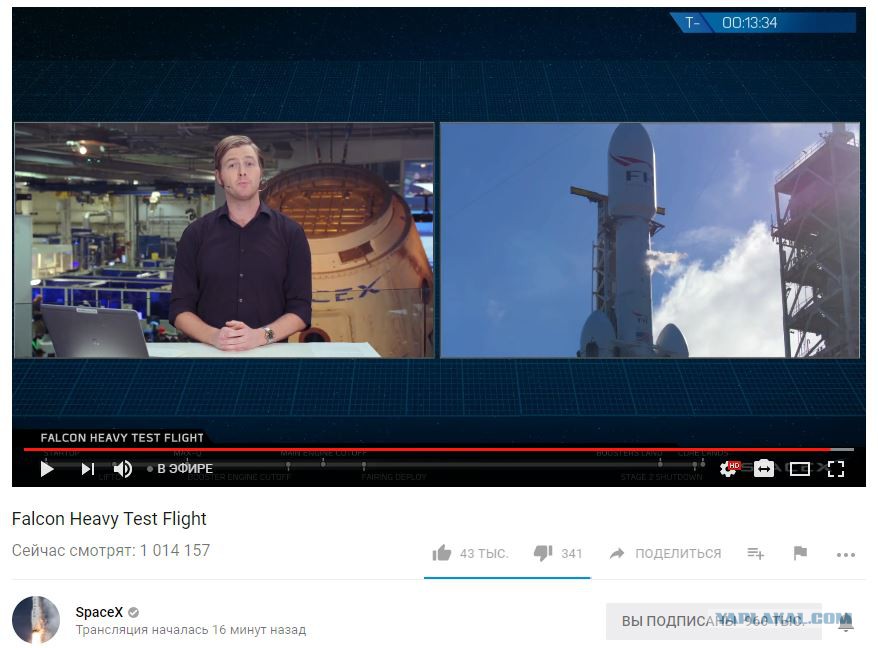The height and width of the screenshot is (648, 878).
Task: Click the play button in the player
Action: pyautogui.click(x=48, y=469)
